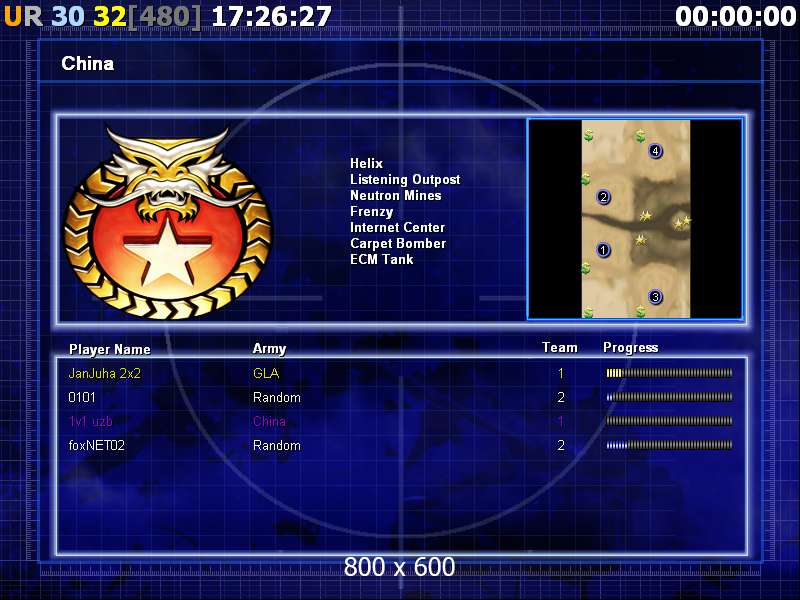The width and height of the screenshot is (800, 600).
Task: Select start position 1 on minimap
Action: [603, 250]
